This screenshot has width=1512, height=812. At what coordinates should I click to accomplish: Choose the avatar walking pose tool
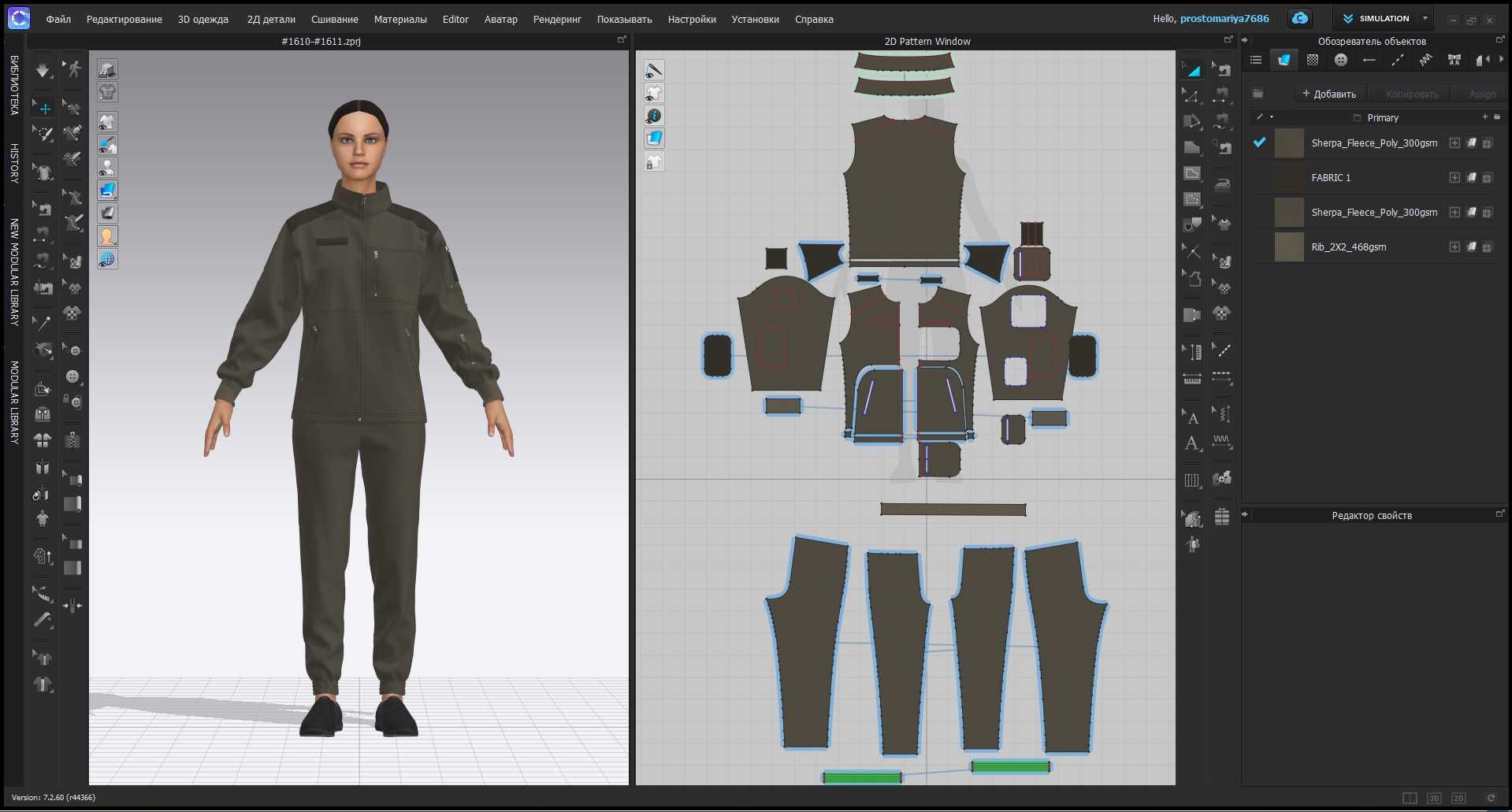click(x=72, y=69)
